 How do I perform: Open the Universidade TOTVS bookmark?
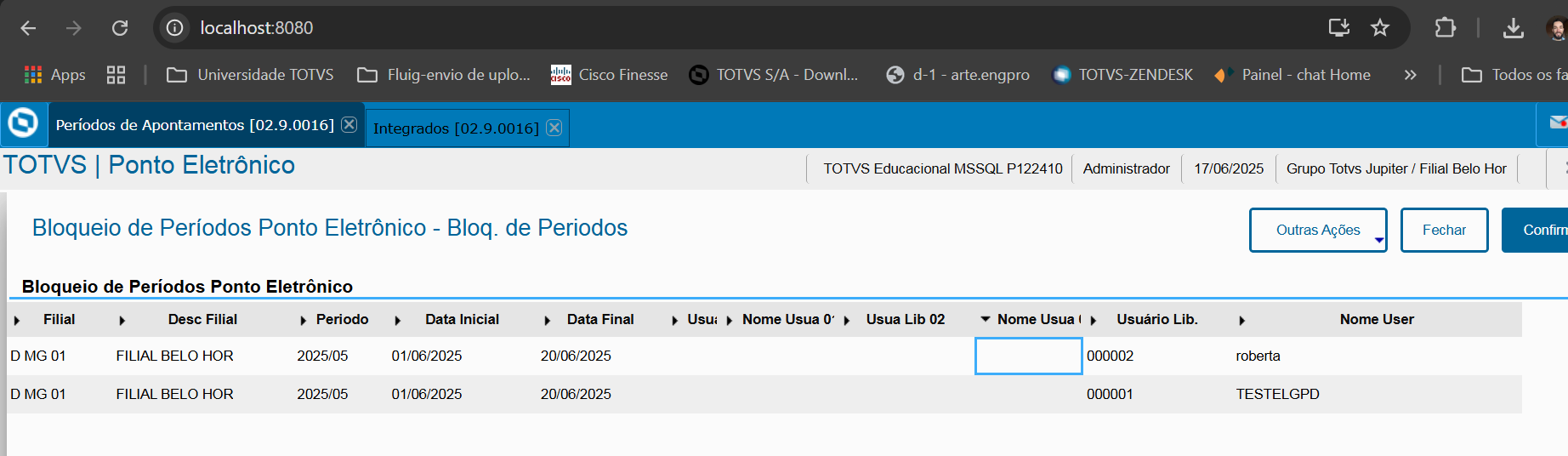tap(250, 75)
